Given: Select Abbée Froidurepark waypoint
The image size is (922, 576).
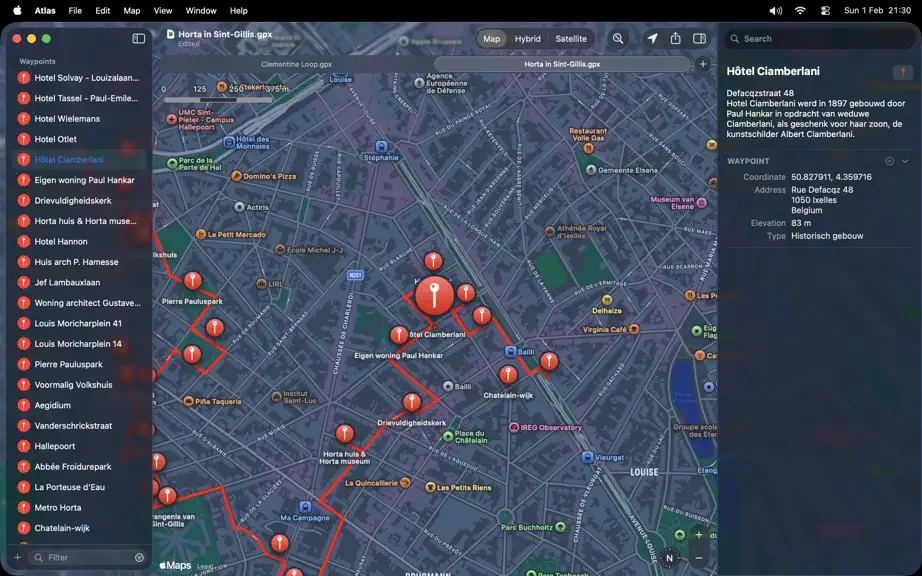Looking at the screenshot, I should click(79, 467).
